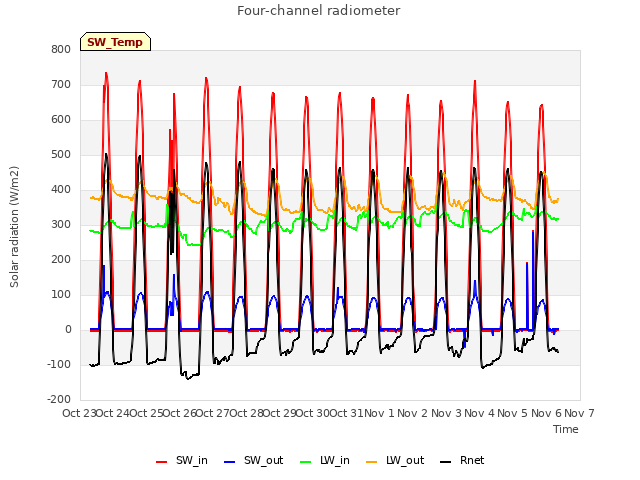640x480 pixels.
Task: Click the SW_Temp label box
Action: 116,42
